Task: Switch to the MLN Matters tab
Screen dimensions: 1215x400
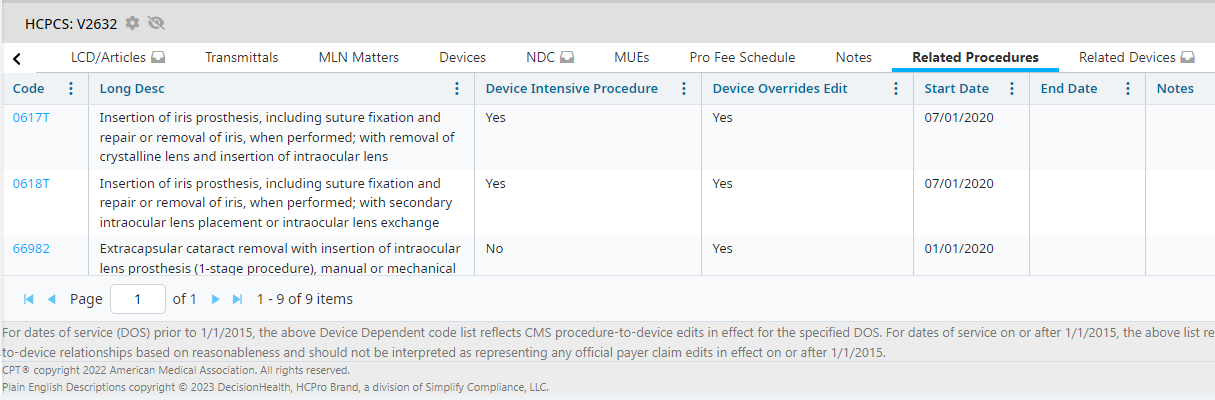Action: point(358,57)
